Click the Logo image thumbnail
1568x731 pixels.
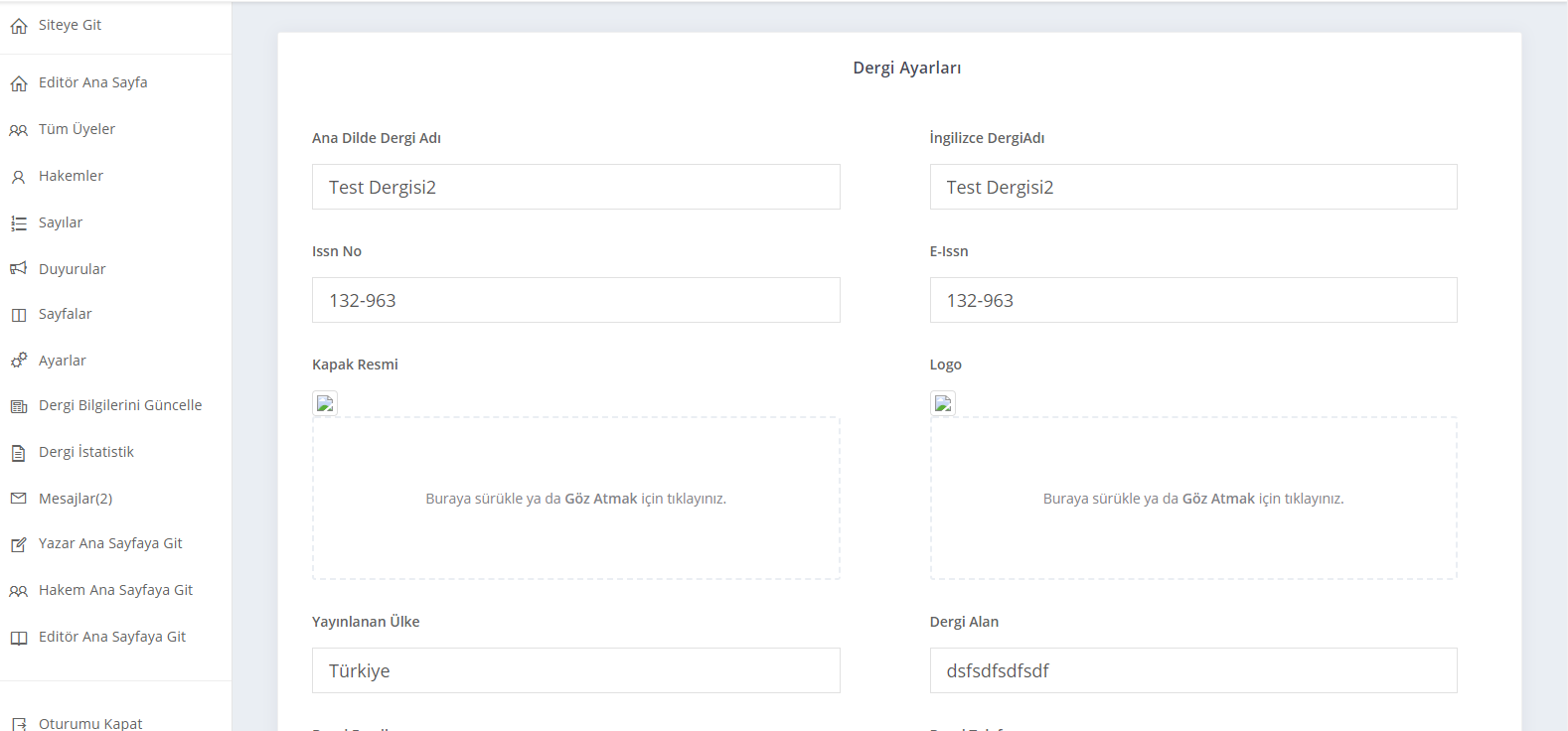[943, 403]
